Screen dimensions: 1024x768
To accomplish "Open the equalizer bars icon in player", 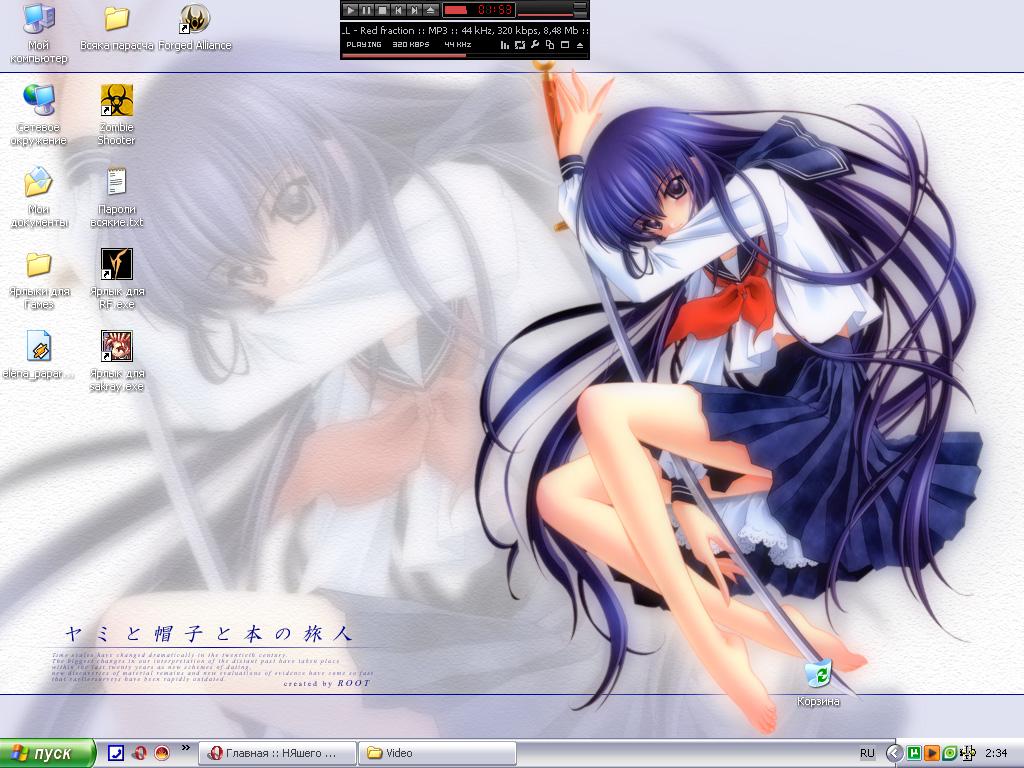I will tap(505, 45).
